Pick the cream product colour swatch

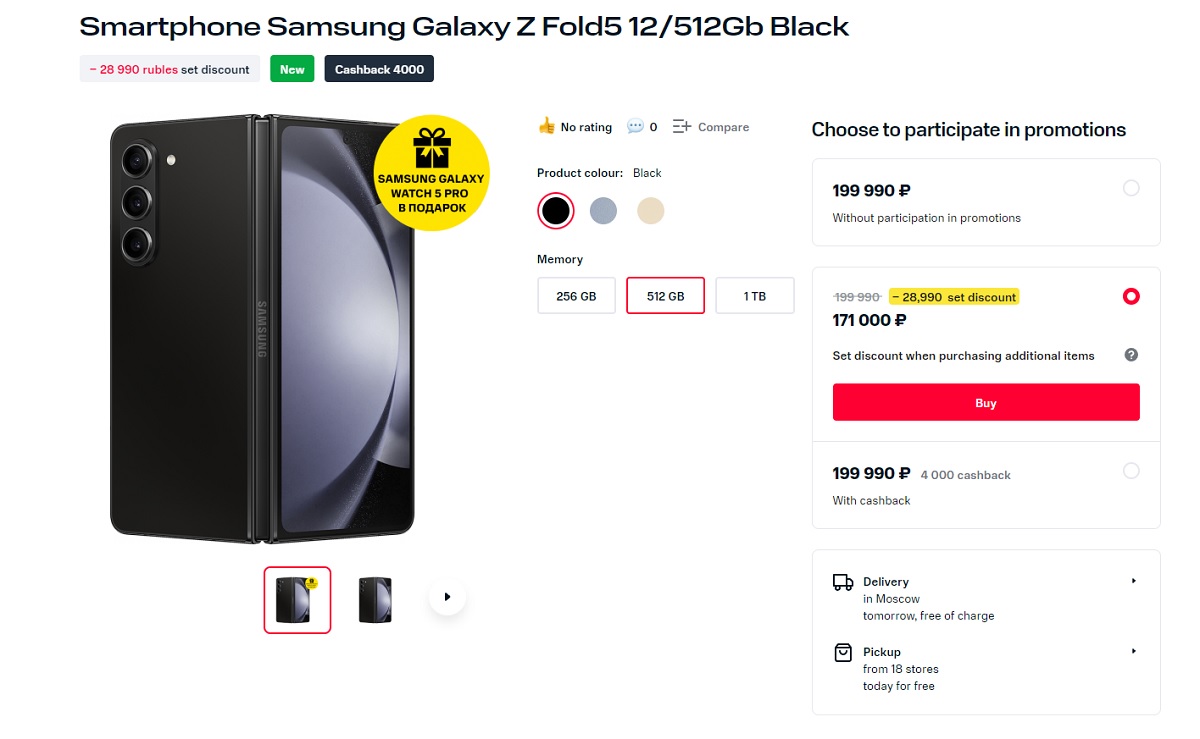pyautogui.click(x=651, y=210)
